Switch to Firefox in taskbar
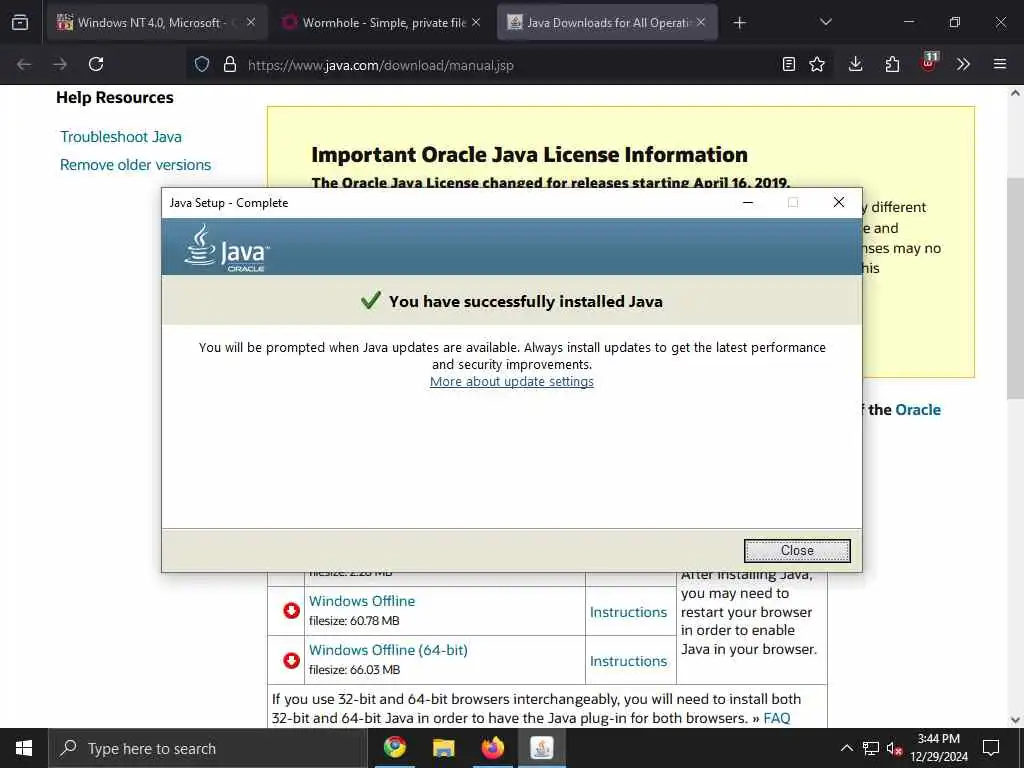1024x768 pixels. [493, 747]
